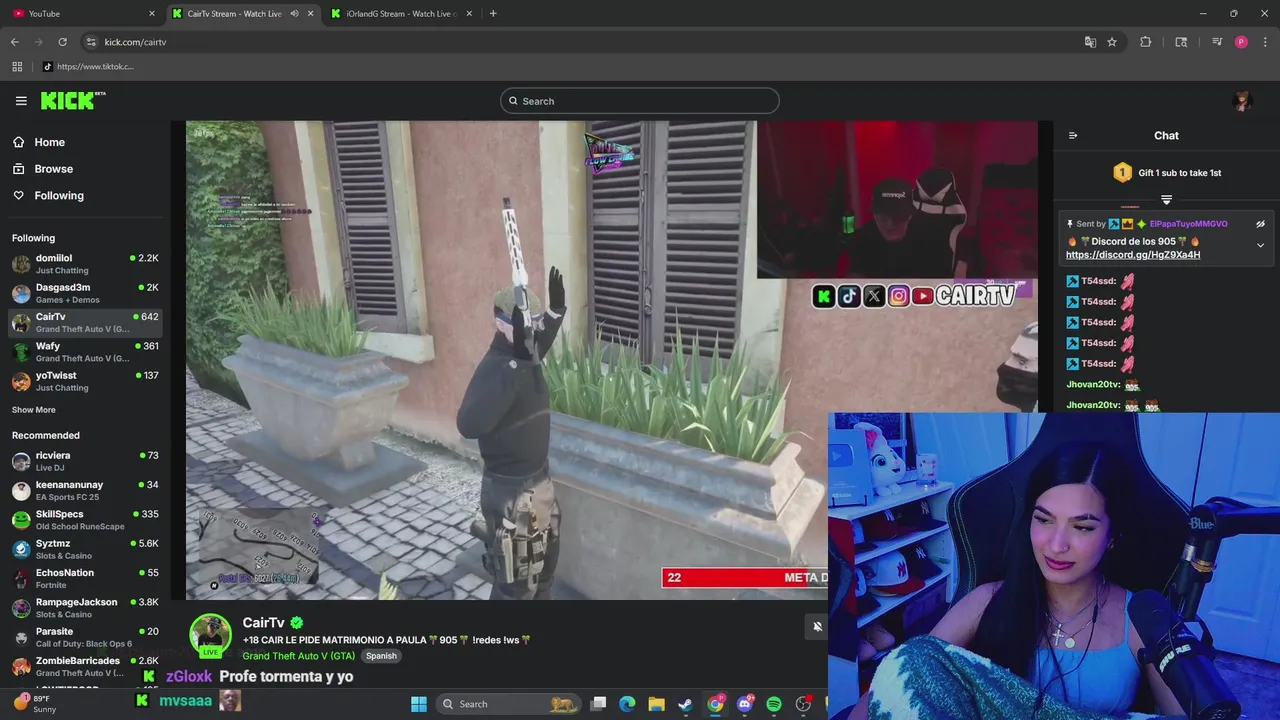This screenshot has height=720, width=1280.
Task: View site information for kick.com
Action: pos(91,42)
